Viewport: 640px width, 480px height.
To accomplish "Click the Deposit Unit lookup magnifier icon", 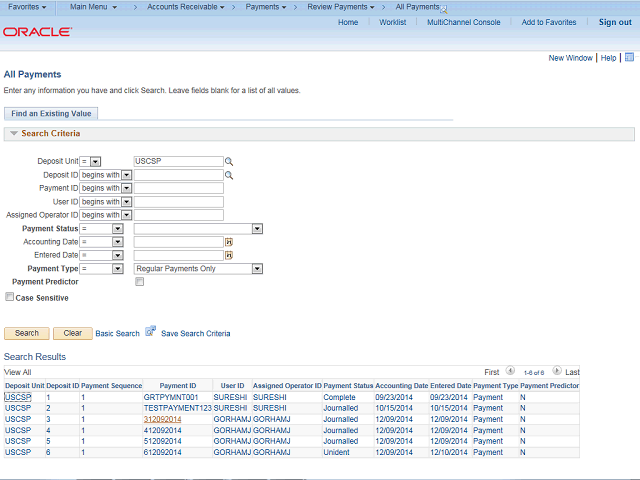I will 228,161.
